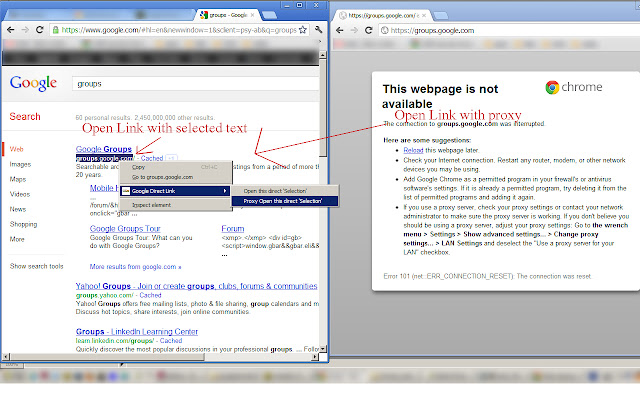The image size is (640, 400).
Task: Click the 'This webpage is not available' heading
Action: click(x=440, y=96)
